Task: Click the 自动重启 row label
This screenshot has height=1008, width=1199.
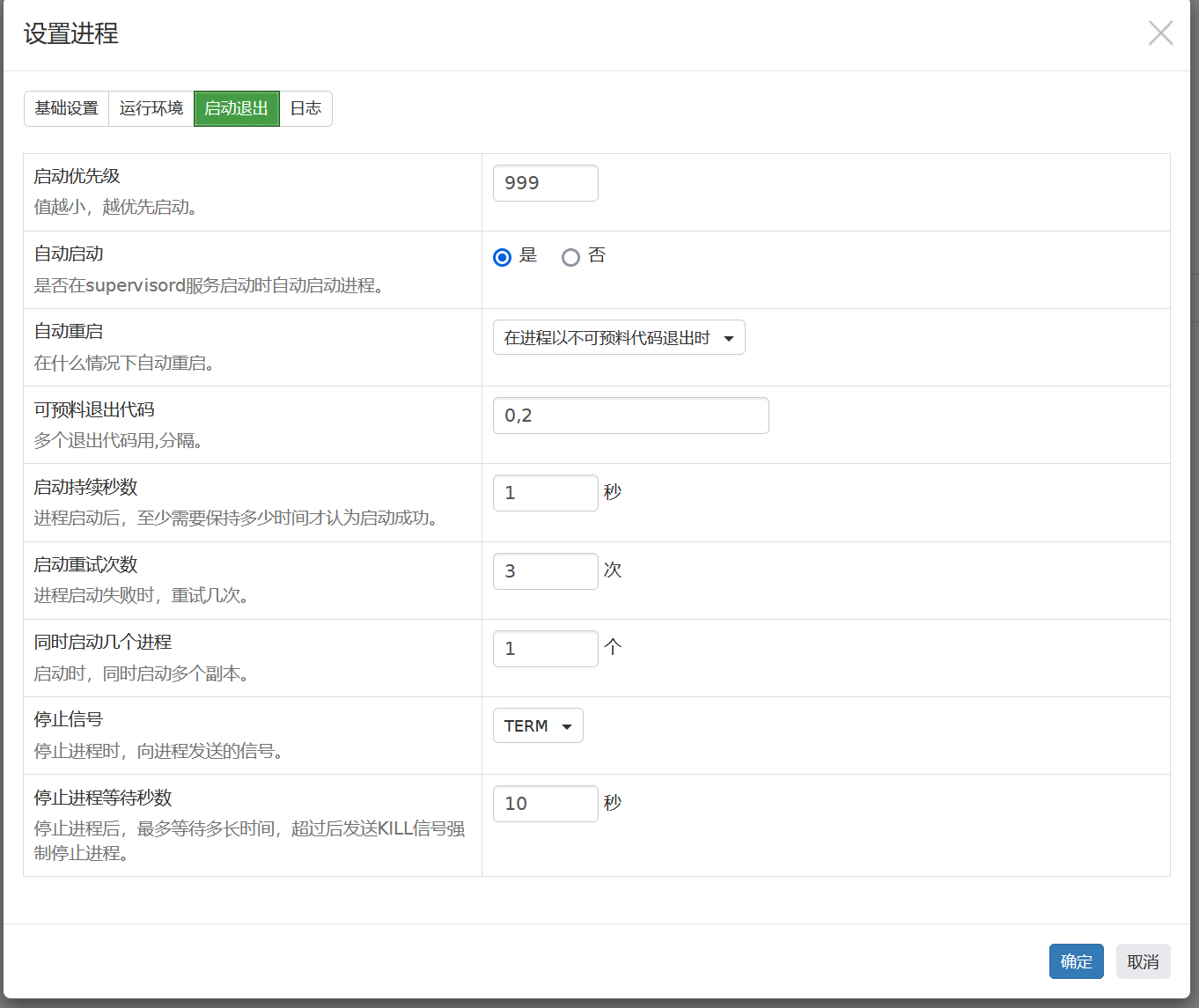Action: tap(69, 331)
